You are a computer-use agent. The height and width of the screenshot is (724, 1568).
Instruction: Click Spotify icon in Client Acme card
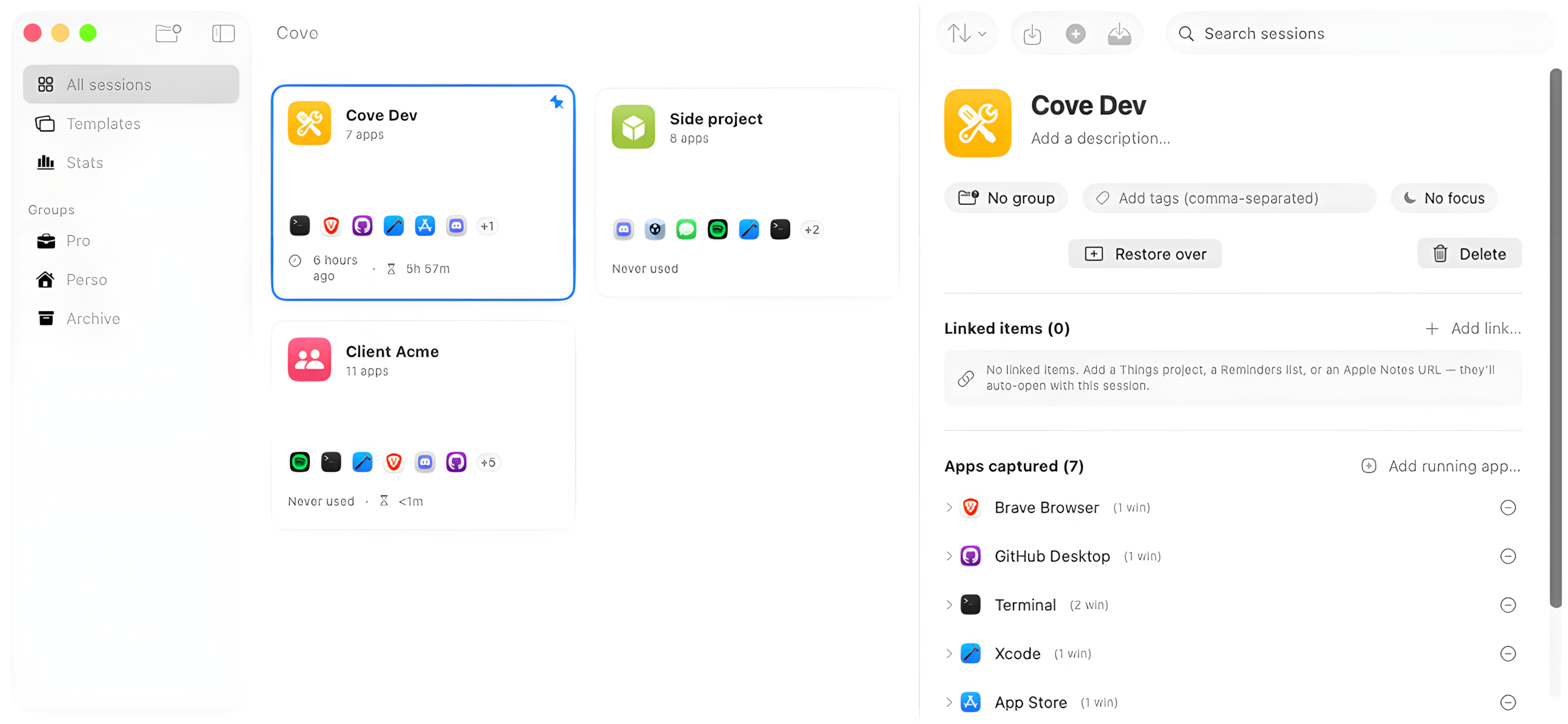pos(300,462)
